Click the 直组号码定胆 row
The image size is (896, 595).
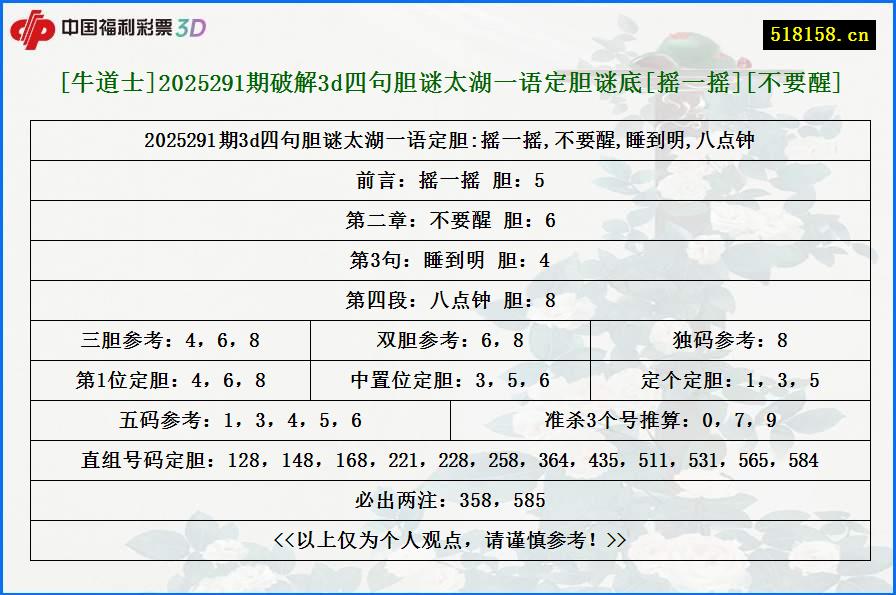pos(448,460)
